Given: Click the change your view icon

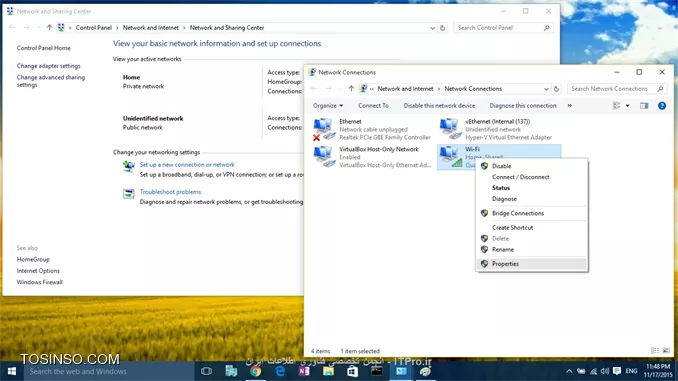Looking at the screenshot, I should (x=617, y=106).
